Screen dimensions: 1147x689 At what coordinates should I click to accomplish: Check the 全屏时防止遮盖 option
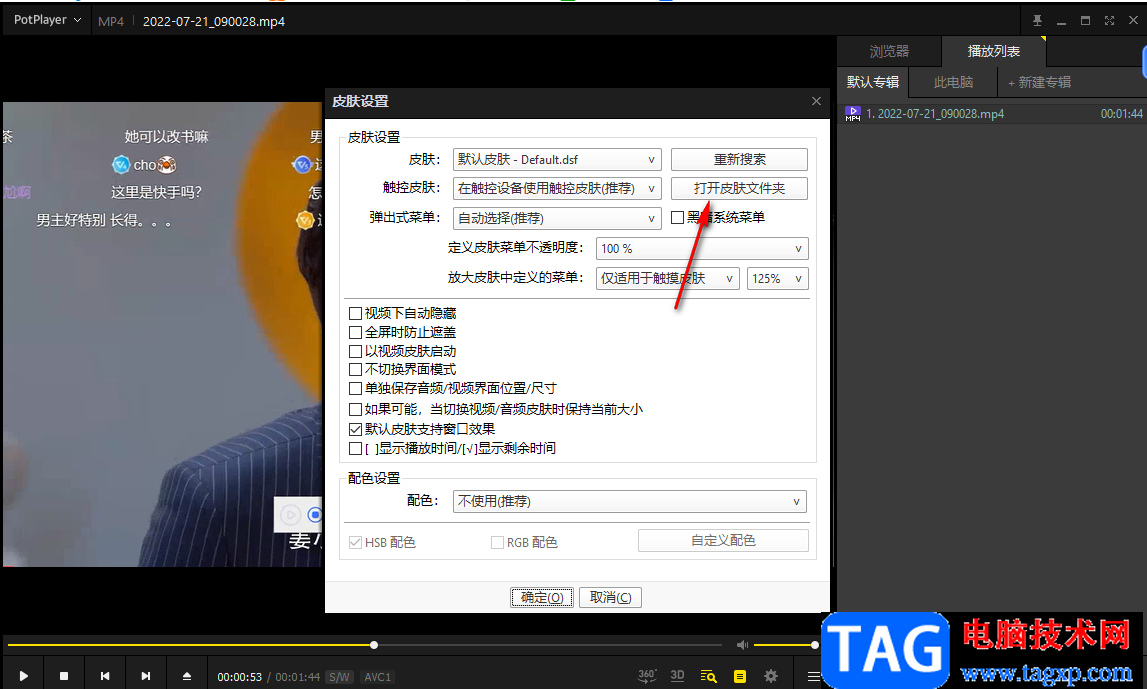coord(356,332)
